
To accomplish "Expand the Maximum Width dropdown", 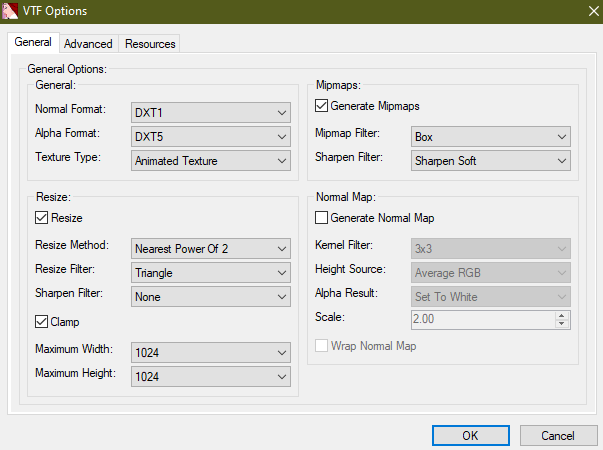I will 211,351.
